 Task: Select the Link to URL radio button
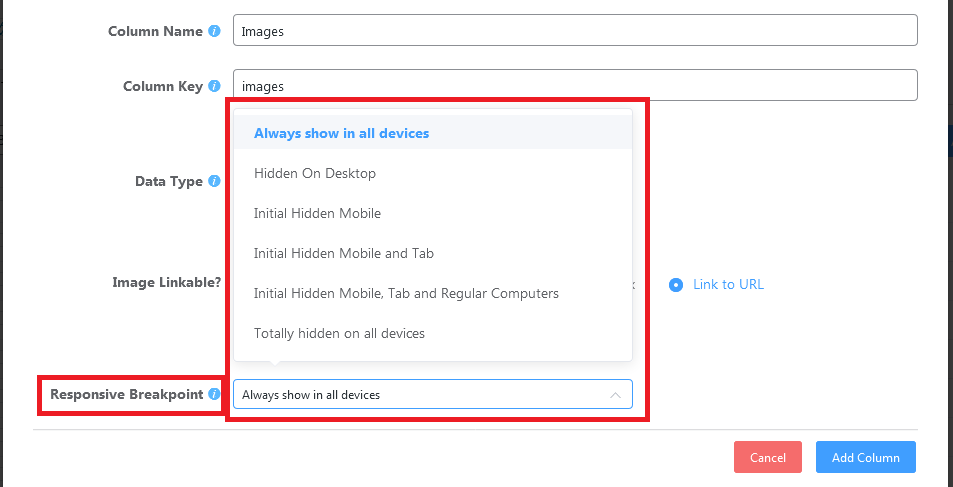[677, 284]
